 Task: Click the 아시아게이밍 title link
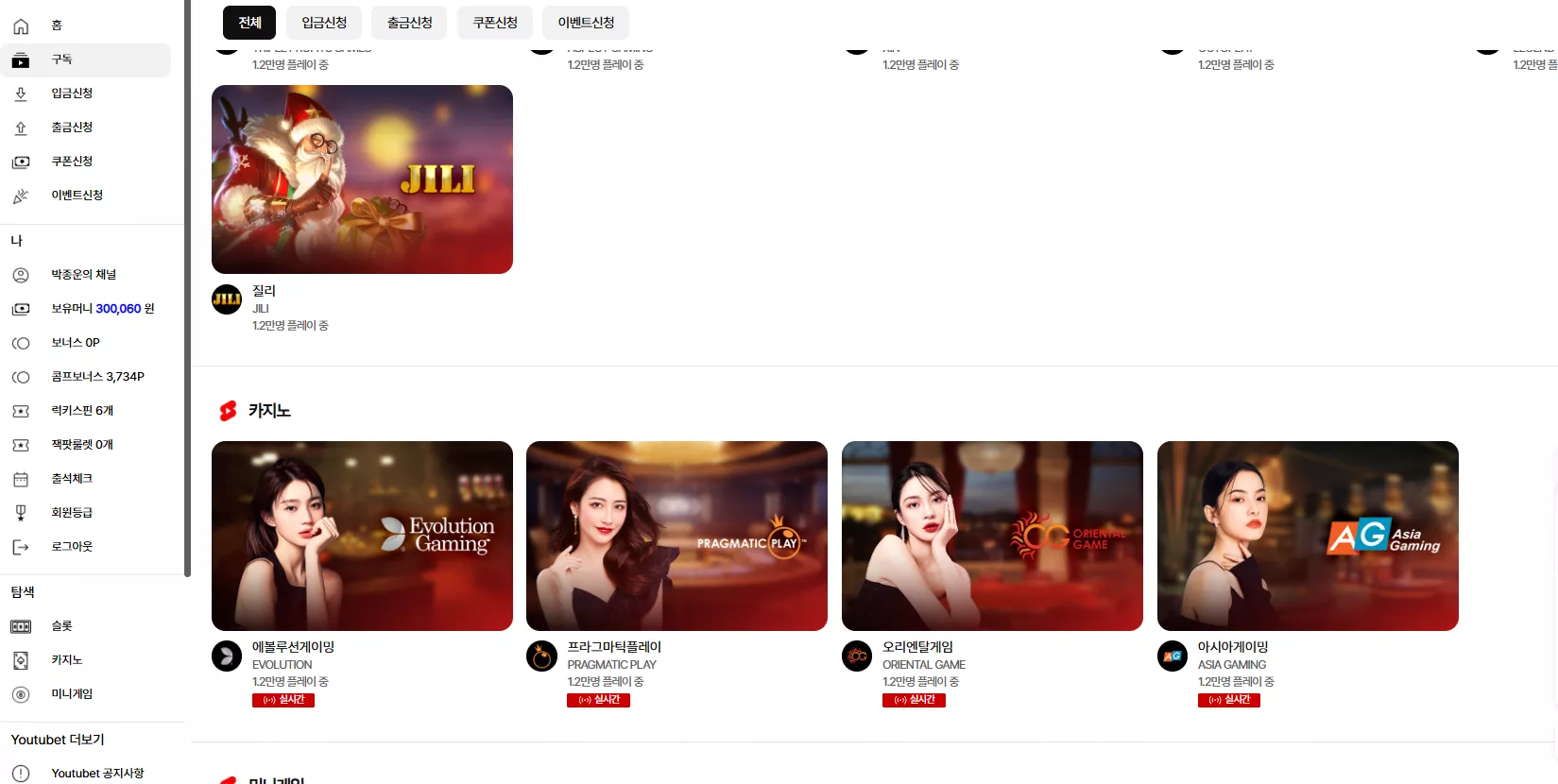pos(1233,647)
